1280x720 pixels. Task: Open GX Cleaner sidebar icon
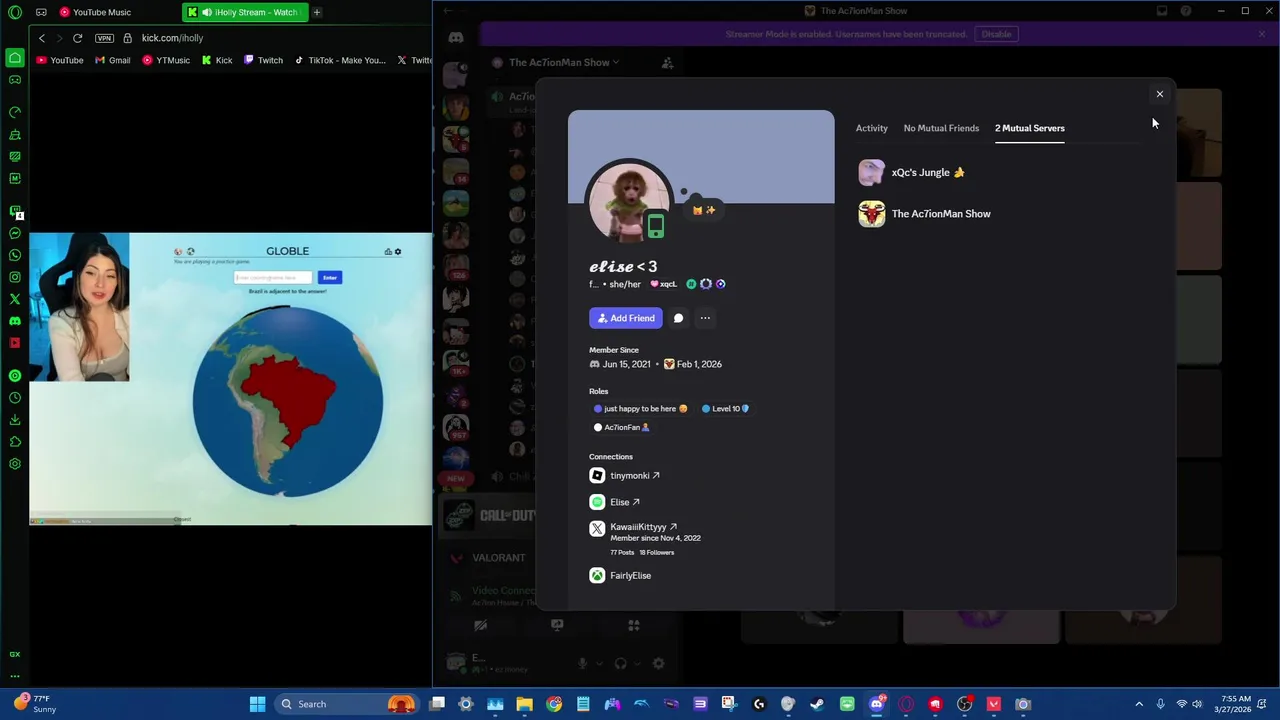15,134
